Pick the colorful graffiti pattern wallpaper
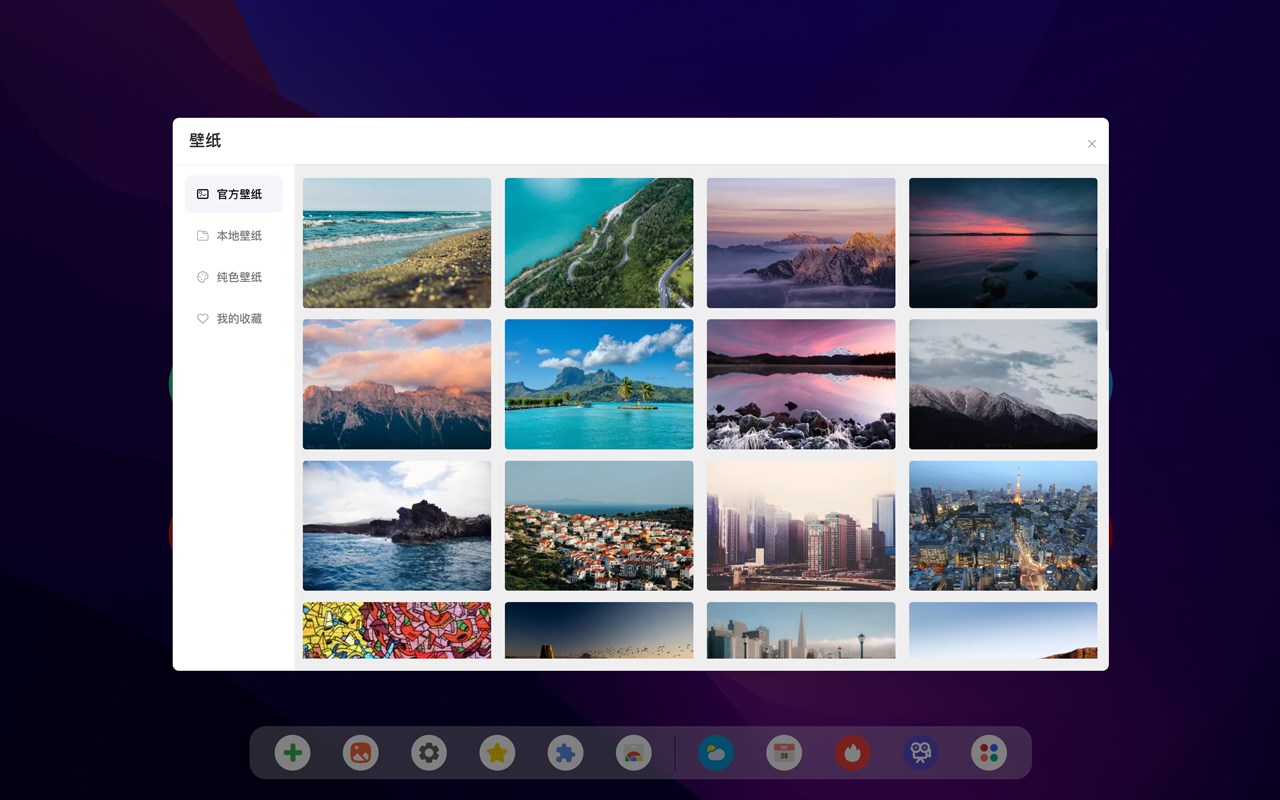 tap(397, 630)
